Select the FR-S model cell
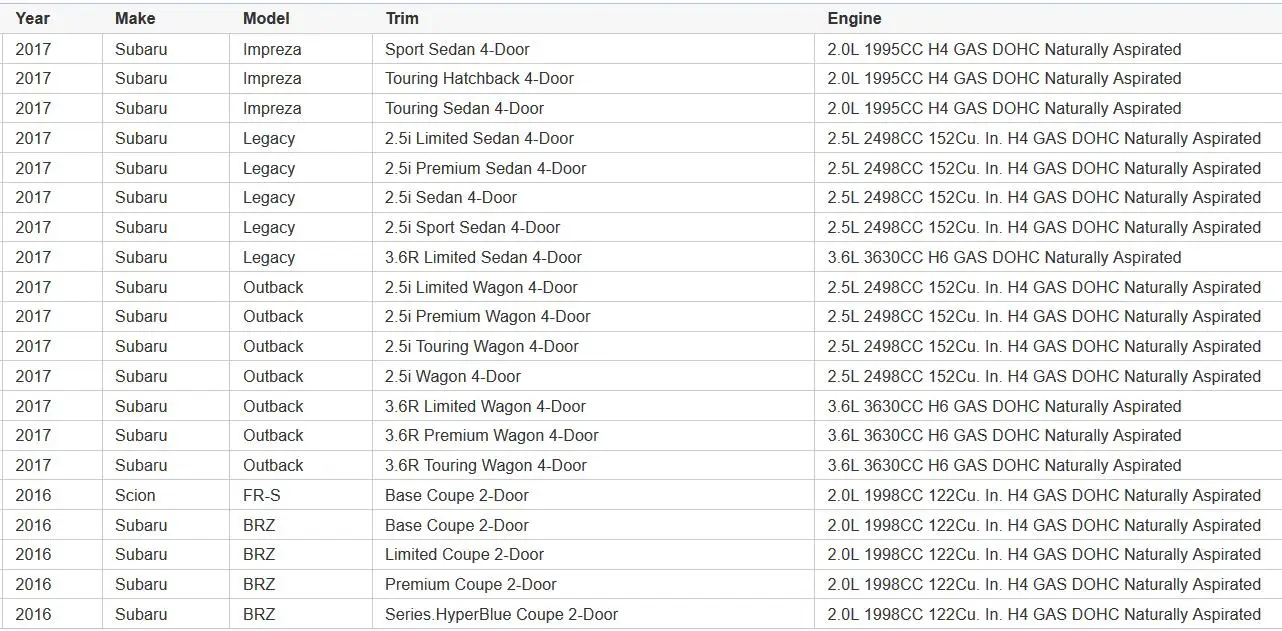This screenshot has width=1282, height=631. [x=300, y=495]
